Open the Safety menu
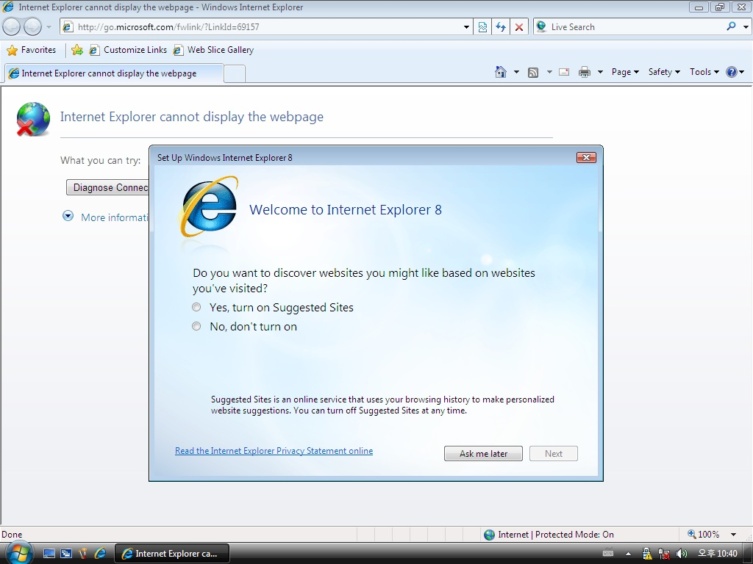753x564 pixels. pos(664,72)
